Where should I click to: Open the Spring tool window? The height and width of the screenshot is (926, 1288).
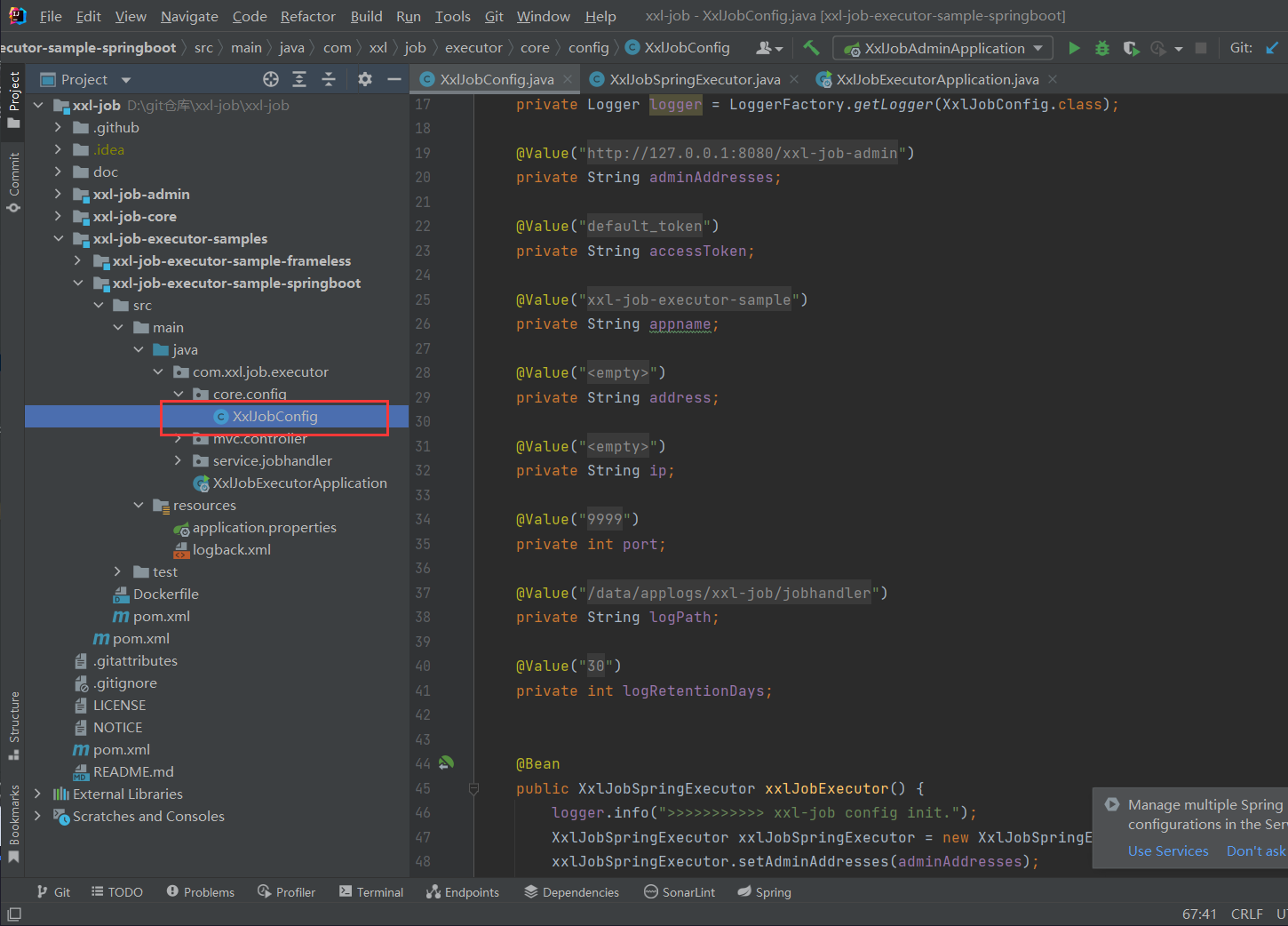(764, 891)
